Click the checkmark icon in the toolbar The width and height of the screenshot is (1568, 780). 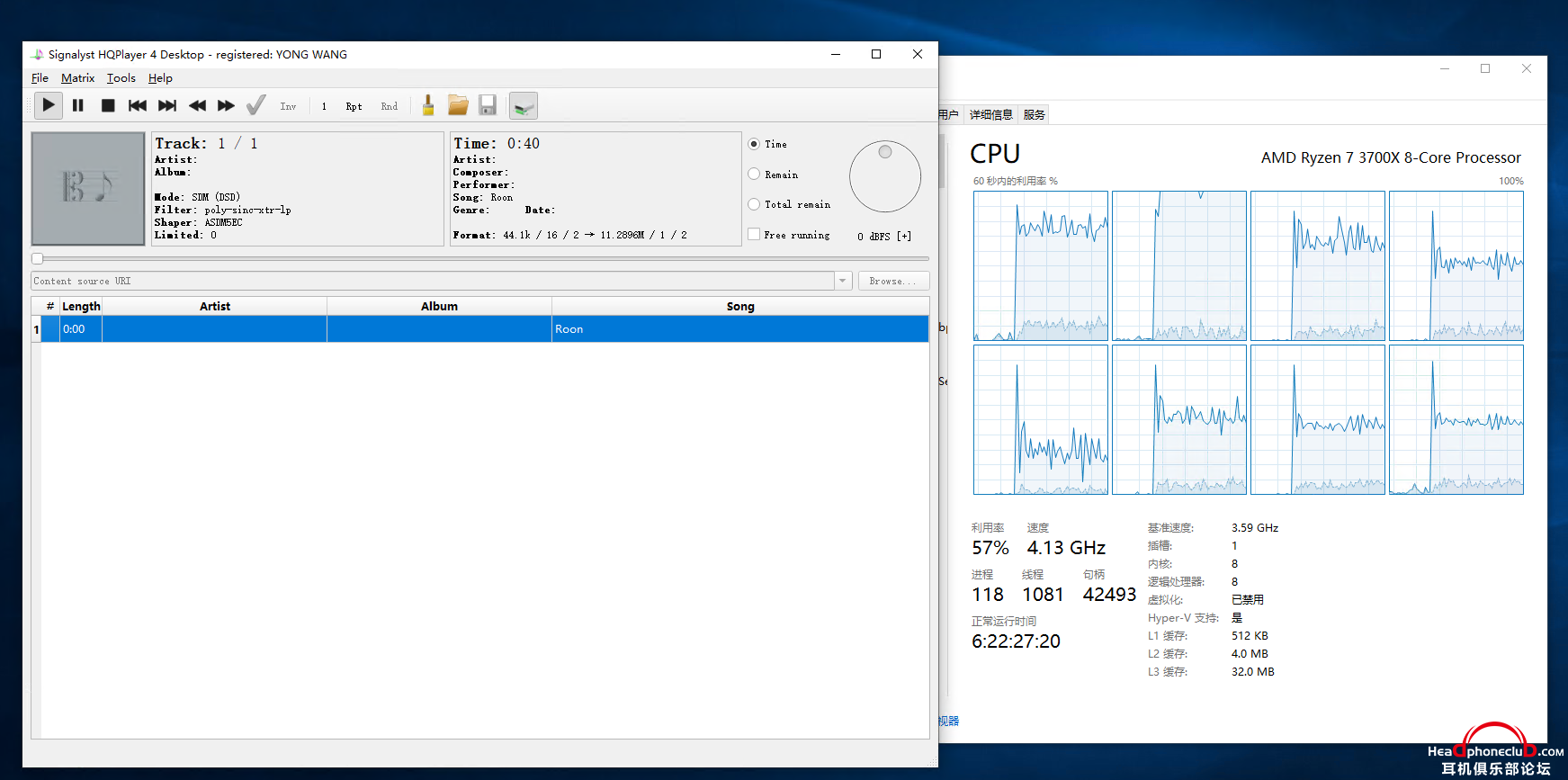(256, 106)
